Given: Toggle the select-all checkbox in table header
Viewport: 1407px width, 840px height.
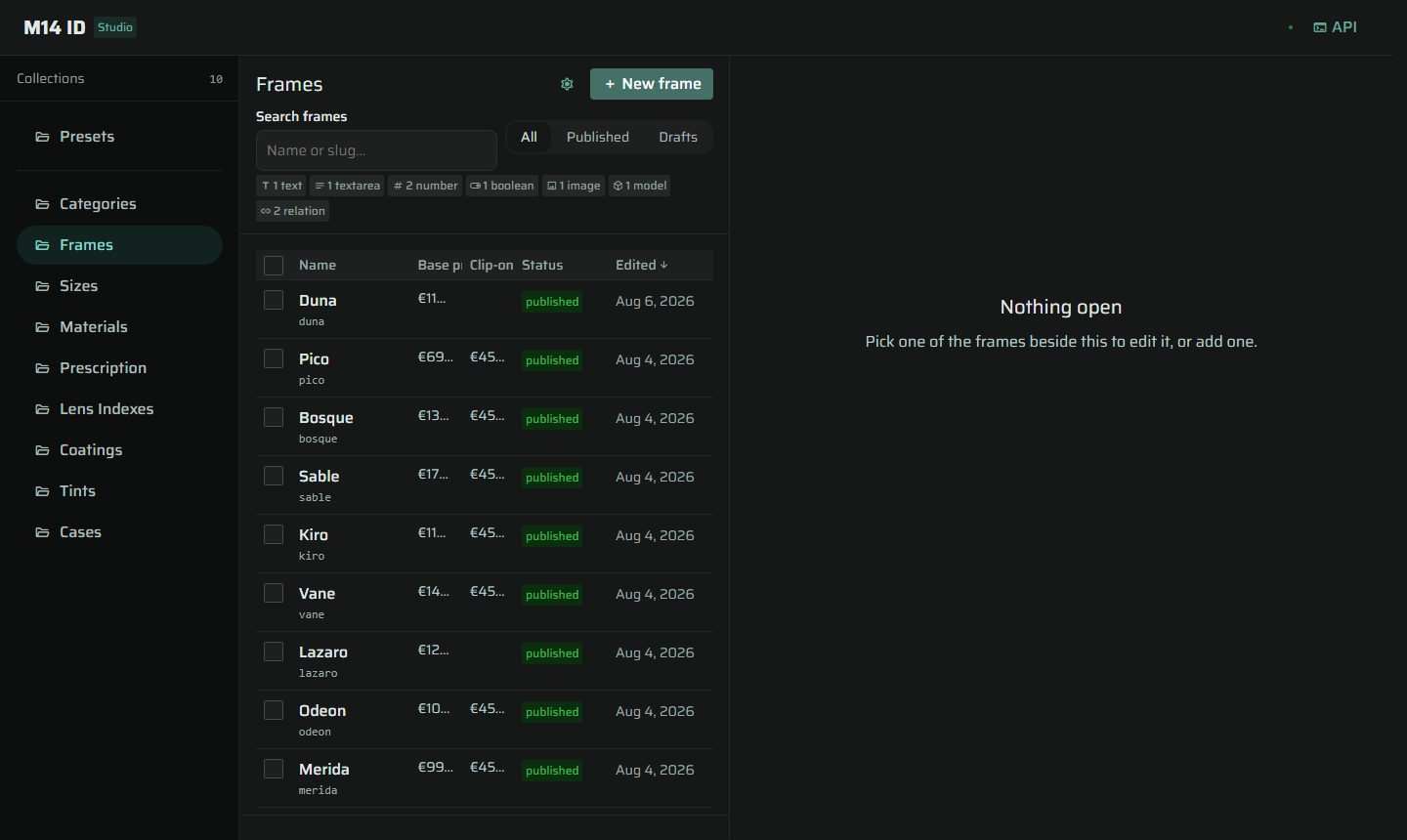Looking at the screenshot, I should tap(274, 266).
